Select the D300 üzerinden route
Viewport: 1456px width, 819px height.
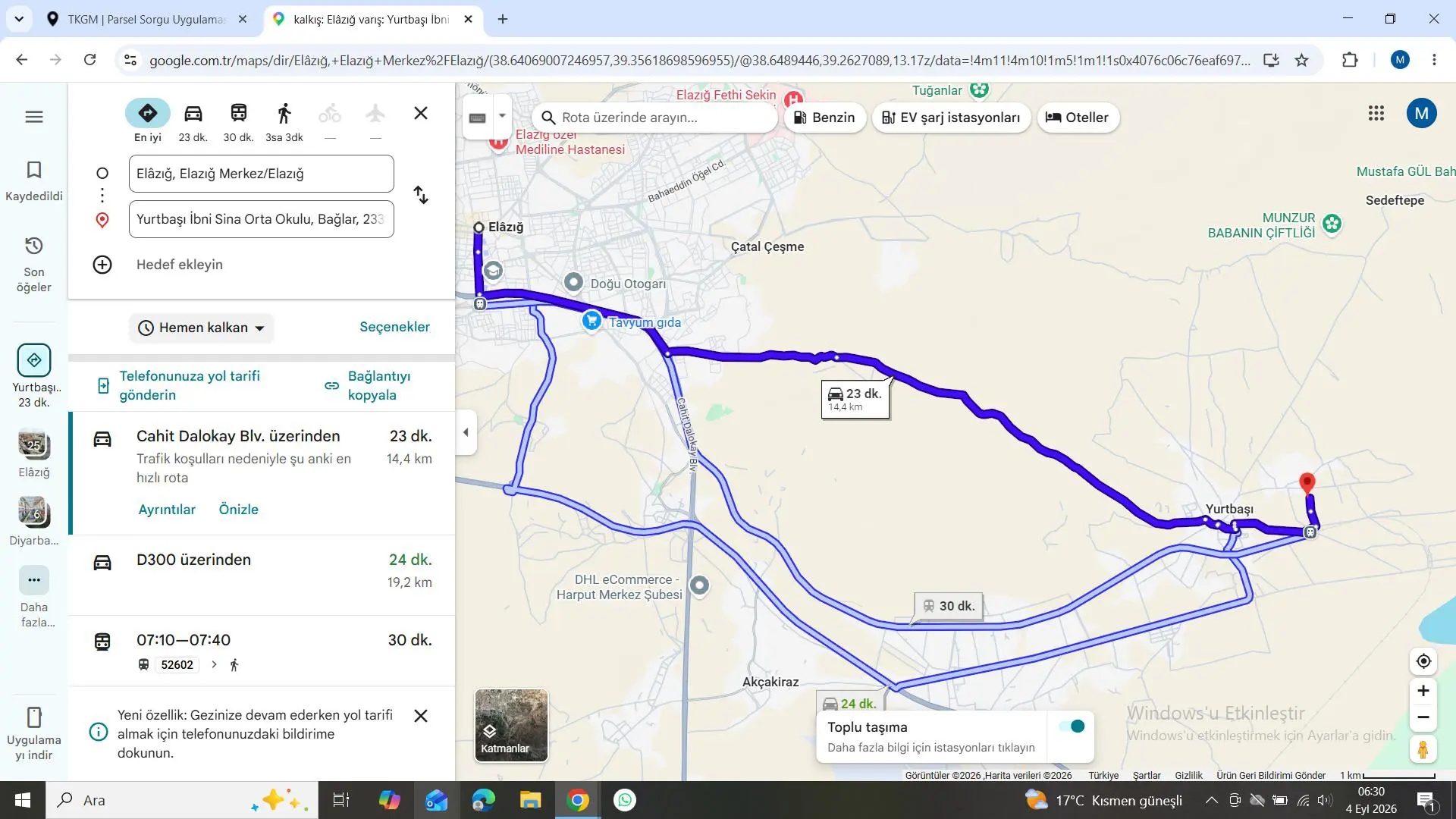pyautogui.click(x=262, y=575)
